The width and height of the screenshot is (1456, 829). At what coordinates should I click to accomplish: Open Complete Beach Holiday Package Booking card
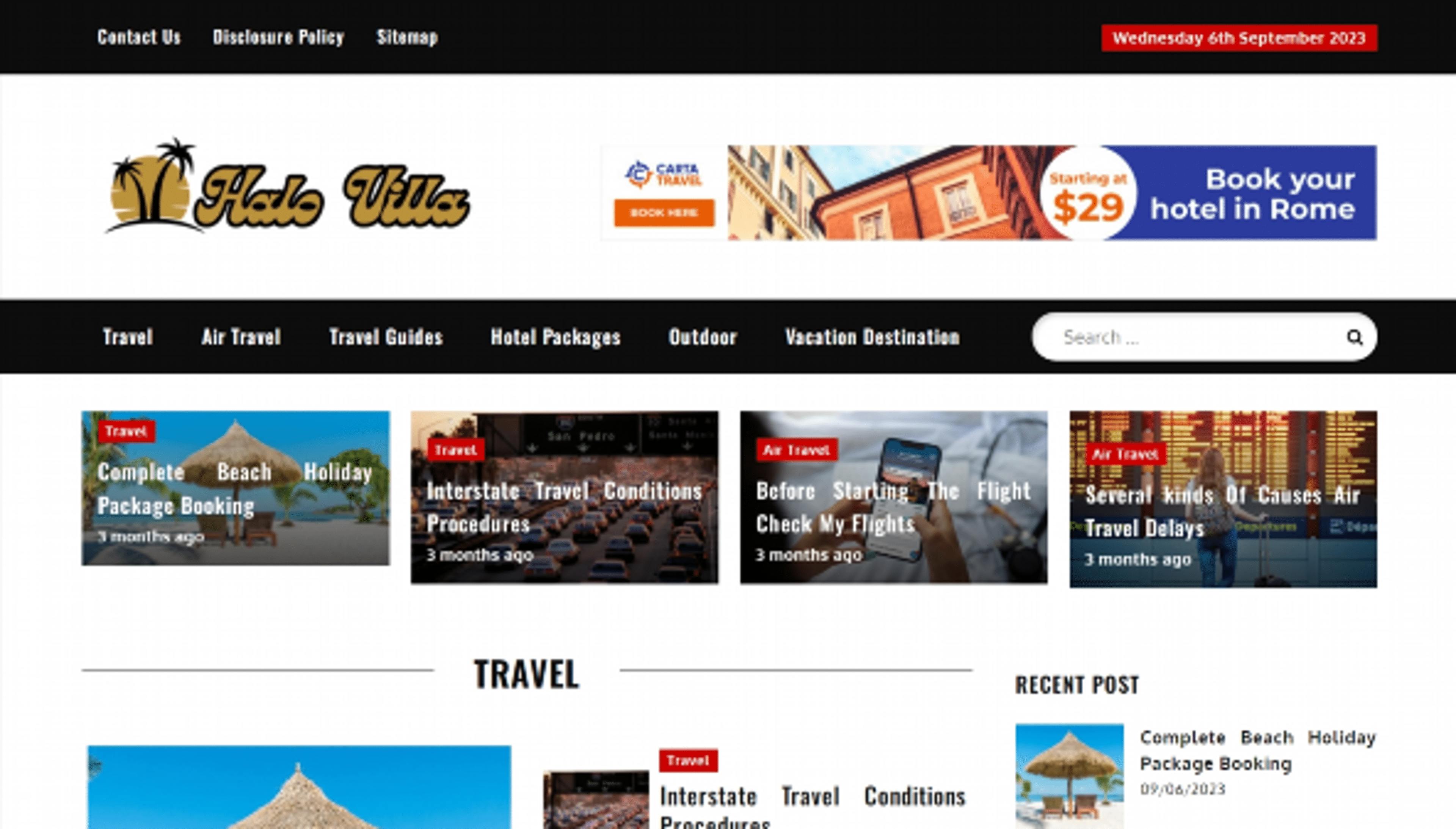[235, 488]
